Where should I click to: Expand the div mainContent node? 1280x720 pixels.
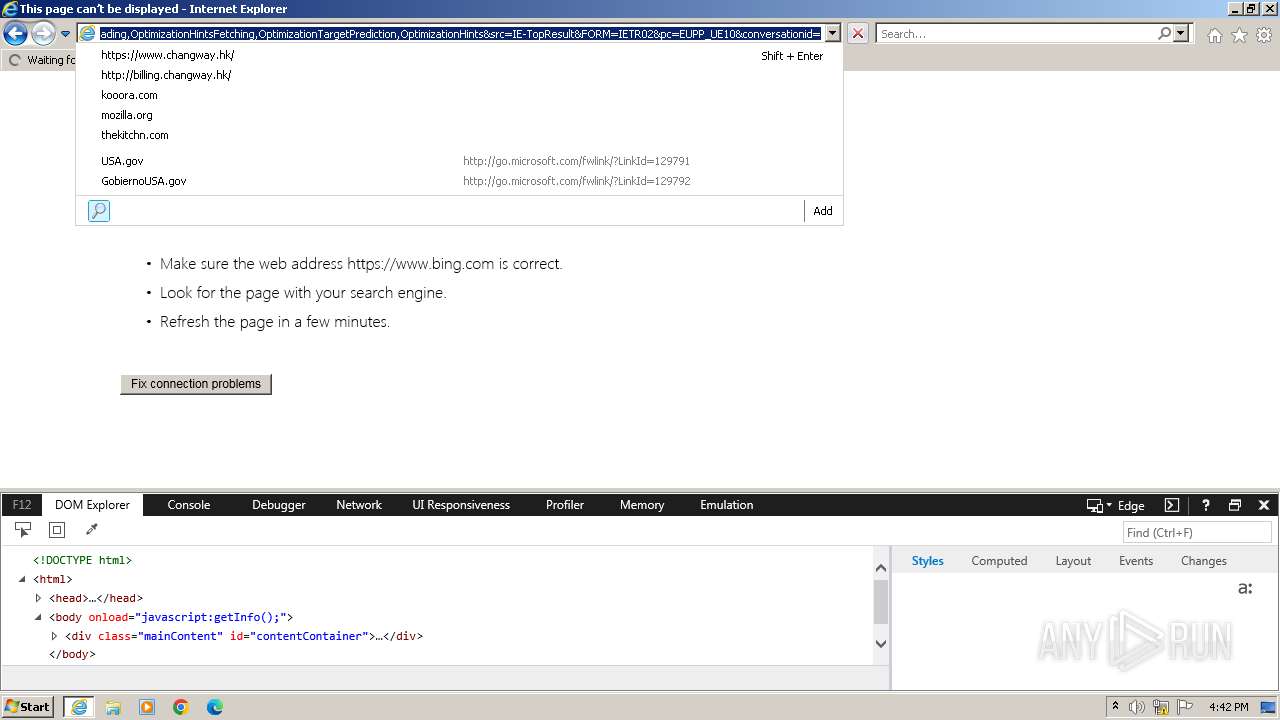(54, 636)
